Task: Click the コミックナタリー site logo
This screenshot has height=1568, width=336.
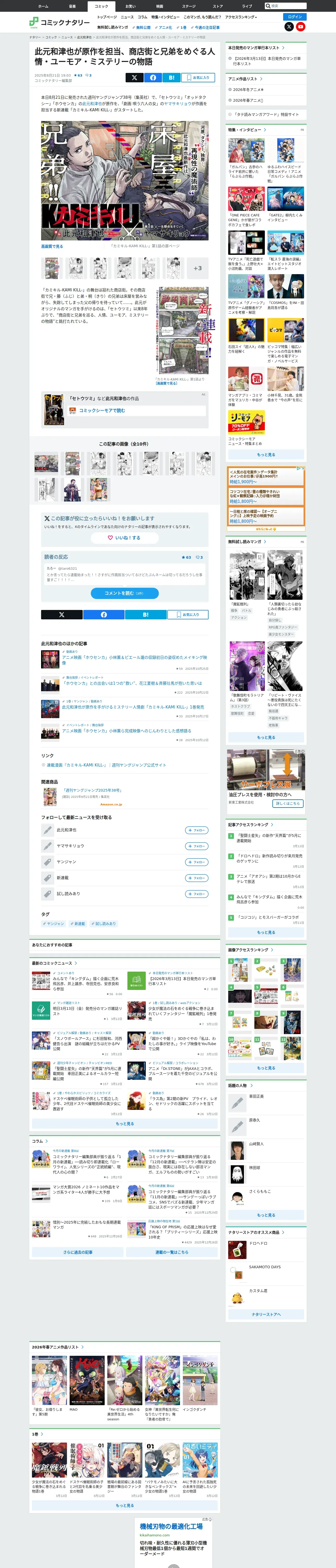Action: [59, 22]
